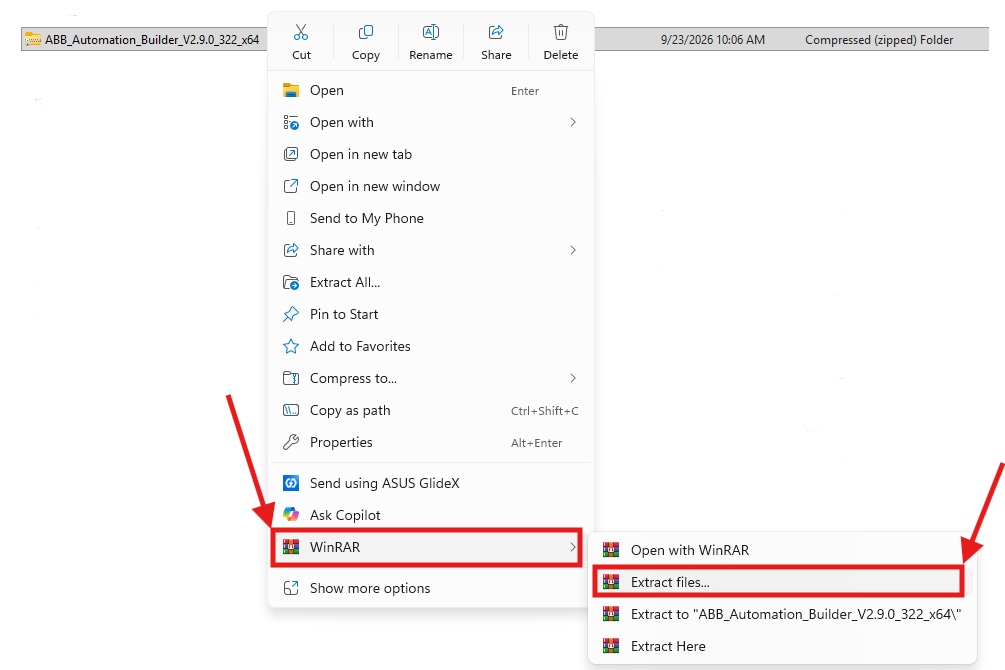Expand the Share with submenu arrow
Viewport: 1005px width, 670px height.
click(x=573, y=250)
